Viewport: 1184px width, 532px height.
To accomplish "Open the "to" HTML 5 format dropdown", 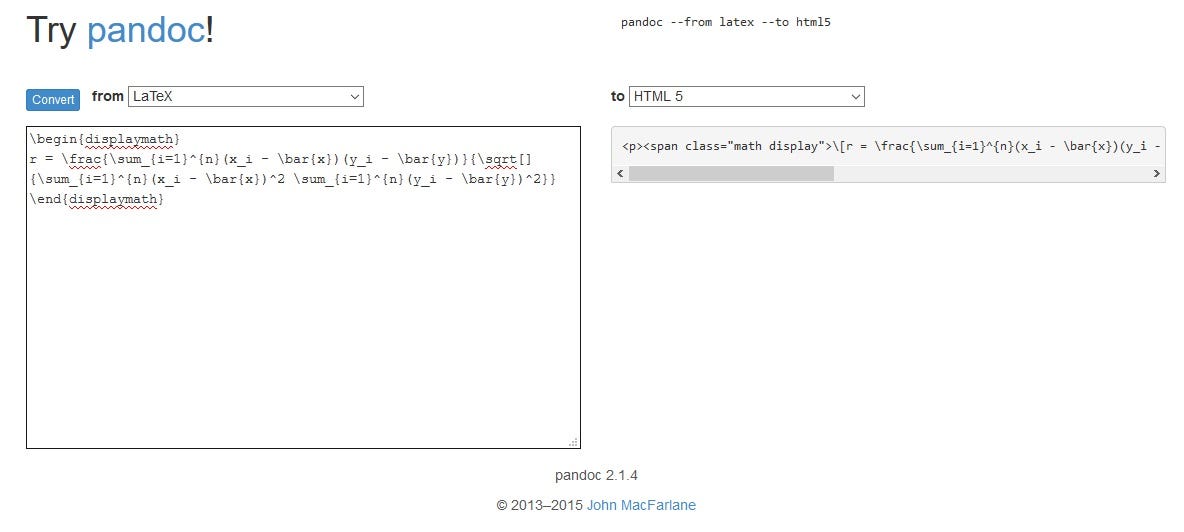I will click(x=746, y=97).
